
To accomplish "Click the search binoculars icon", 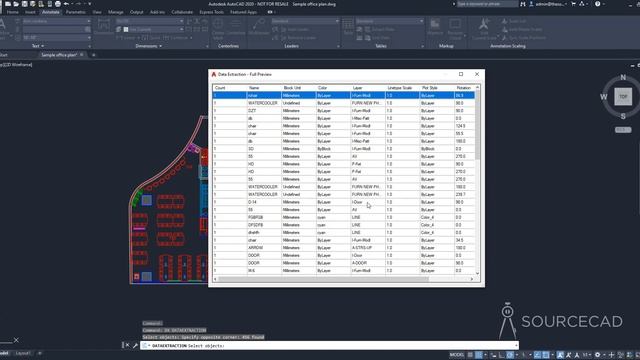I will pyautogui.click(x=523, y=4).
